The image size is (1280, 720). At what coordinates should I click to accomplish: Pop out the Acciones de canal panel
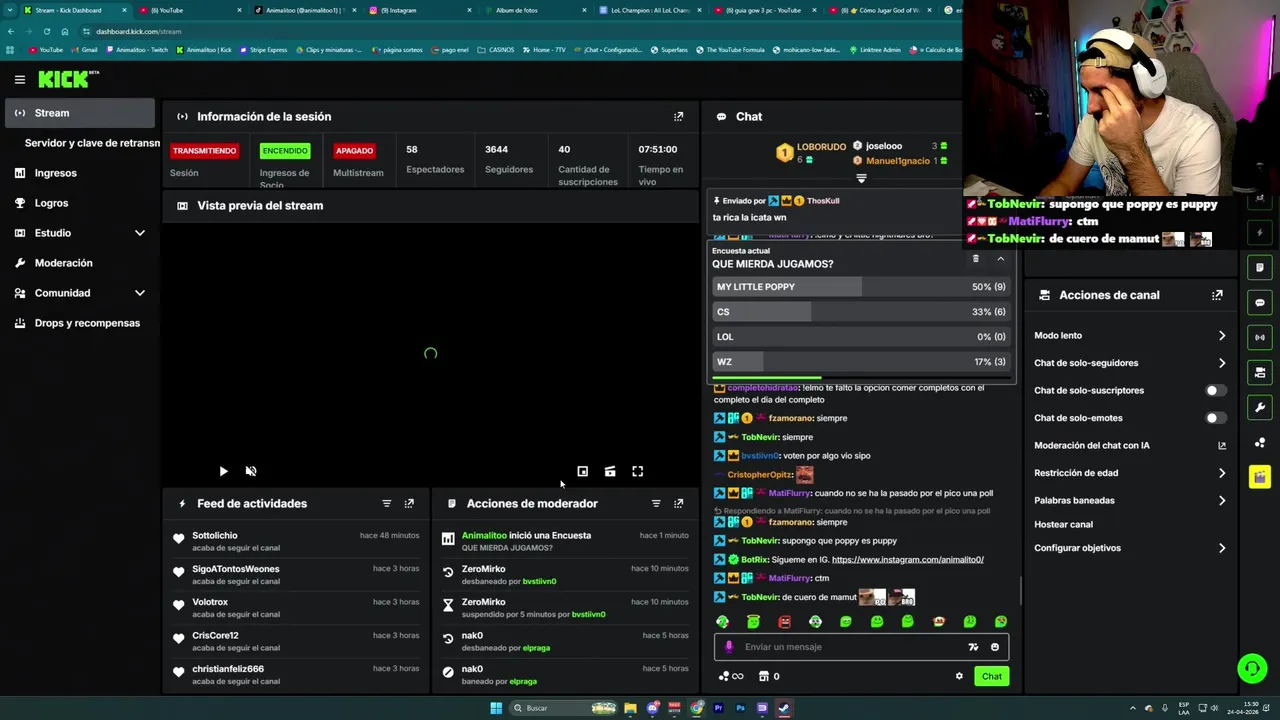(x=1217, y=295)
